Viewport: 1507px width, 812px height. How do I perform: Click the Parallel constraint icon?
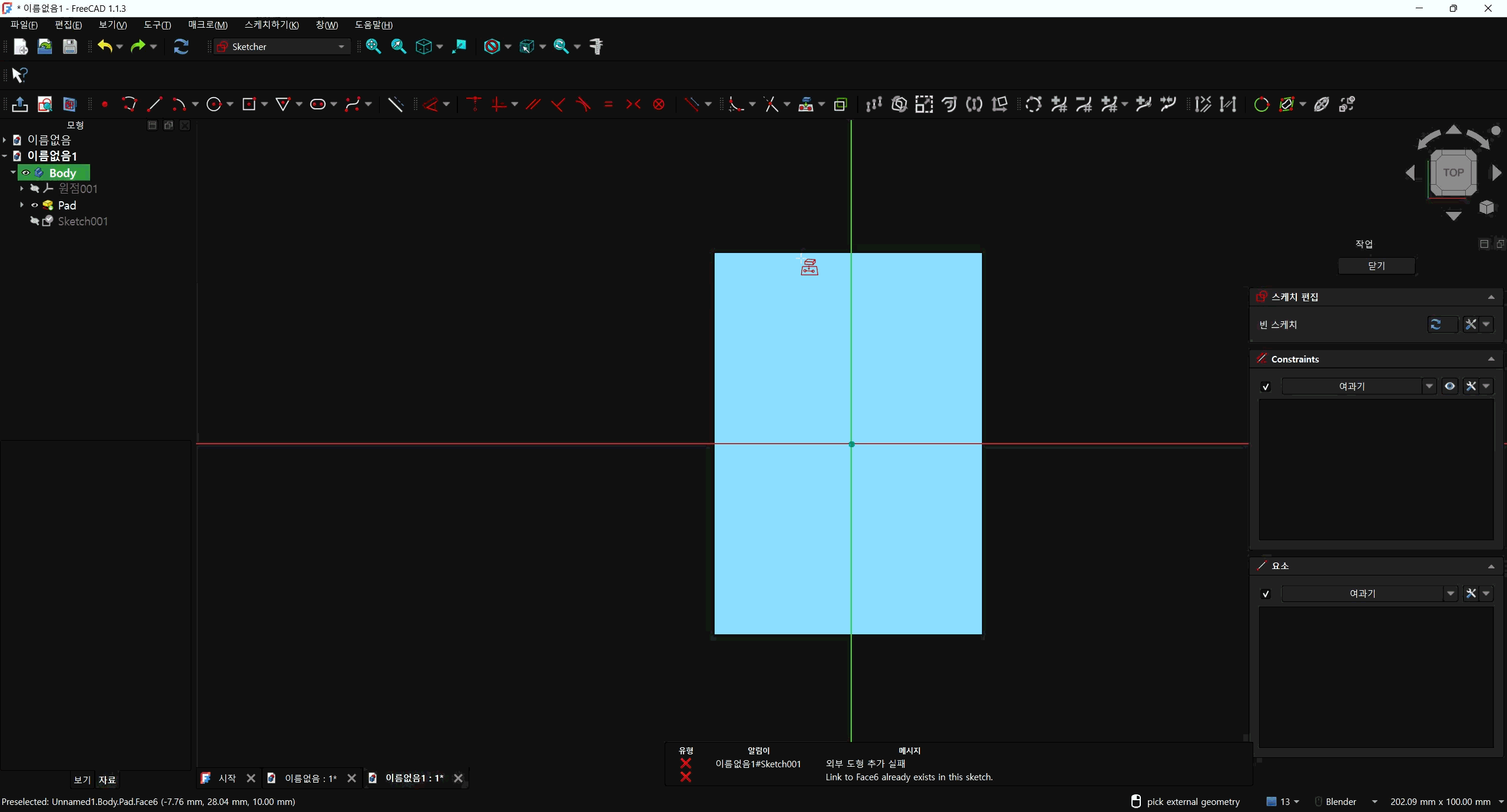click(x=533, y=105)
